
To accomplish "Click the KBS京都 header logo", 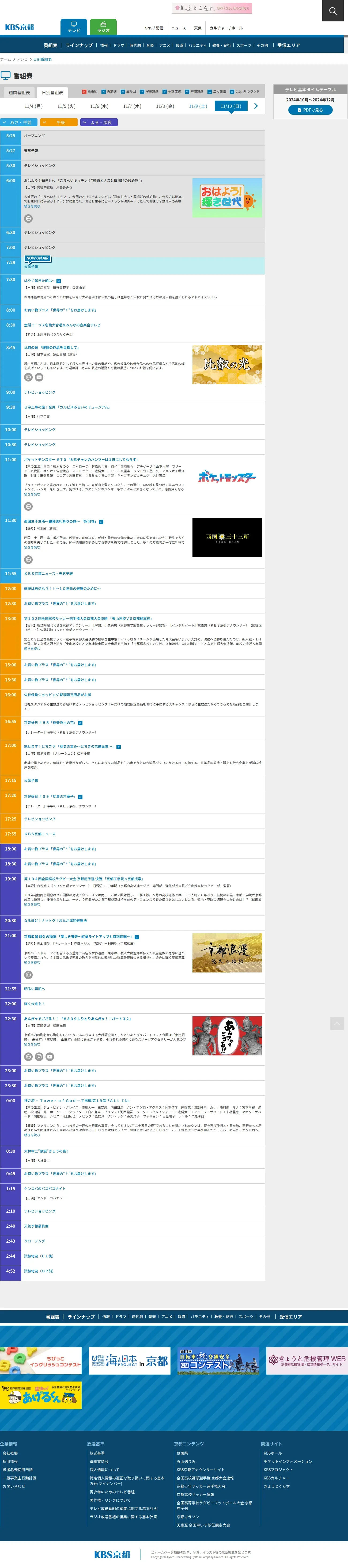I will pos(20,27).
